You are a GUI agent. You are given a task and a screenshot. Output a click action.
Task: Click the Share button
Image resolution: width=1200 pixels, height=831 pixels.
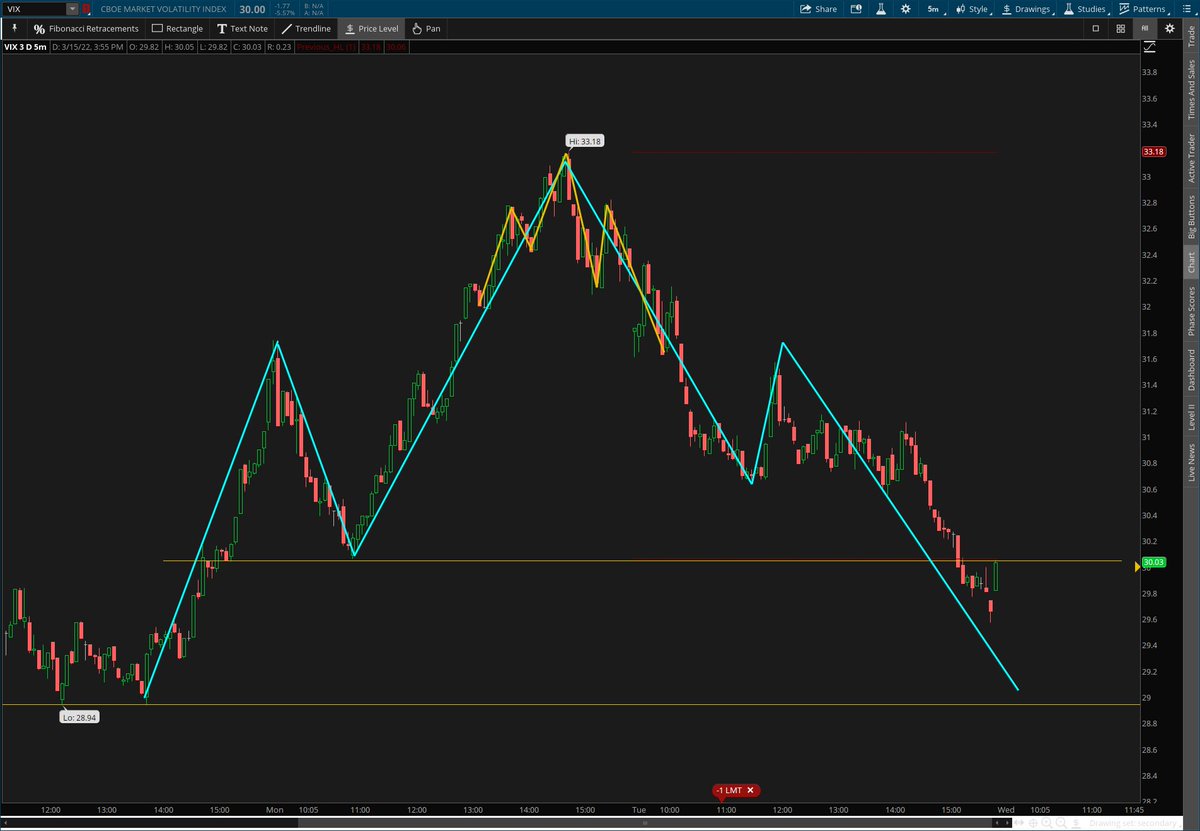[x=818, y=9]
